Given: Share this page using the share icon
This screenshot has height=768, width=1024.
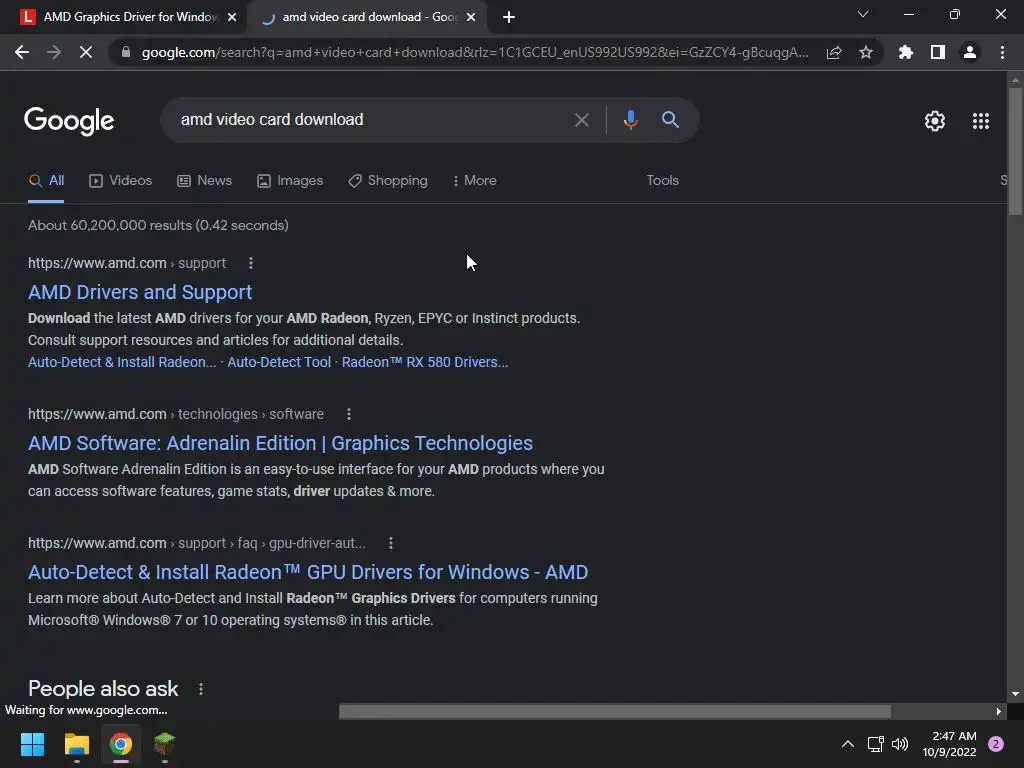Looking at the screenshot, I should (834, 52).
